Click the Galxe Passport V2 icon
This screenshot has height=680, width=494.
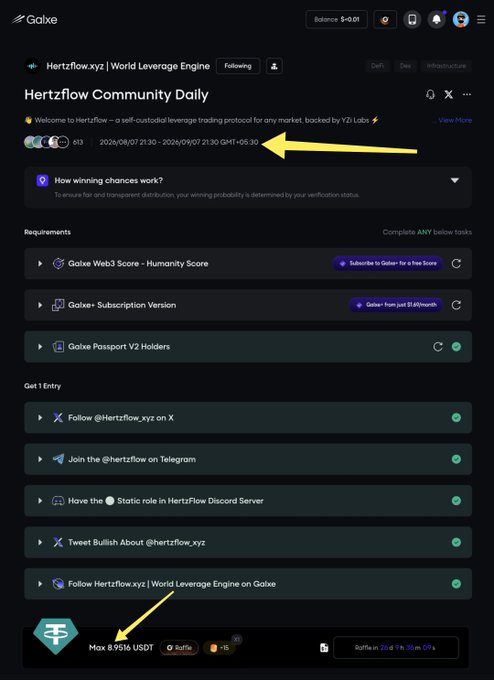click(58, 347)
